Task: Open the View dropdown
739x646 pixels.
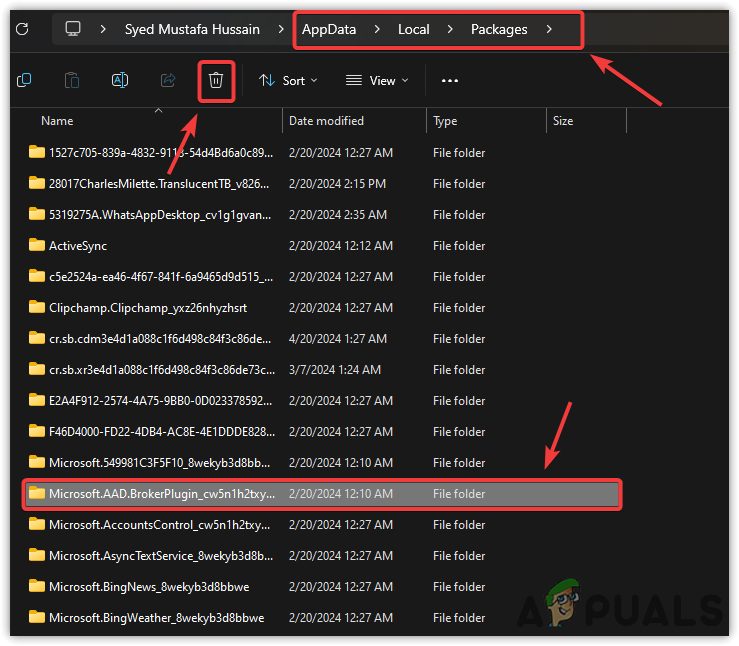Action: point(377,81)
